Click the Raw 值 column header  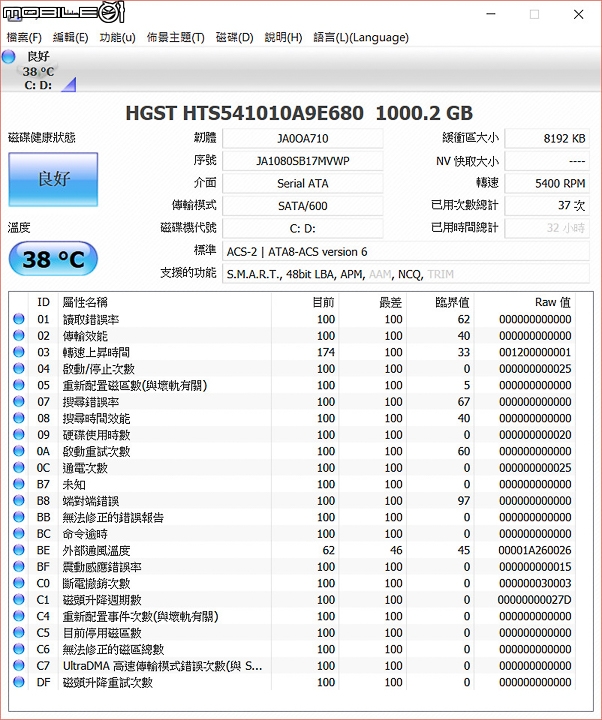tap(553, 302)
